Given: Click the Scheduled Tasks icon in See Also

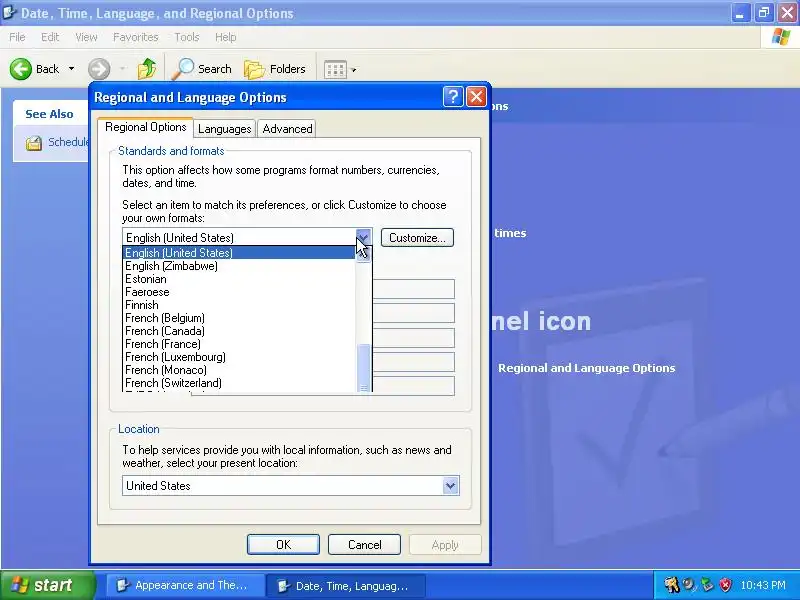Looking at the screenshot, I should 34,143.
